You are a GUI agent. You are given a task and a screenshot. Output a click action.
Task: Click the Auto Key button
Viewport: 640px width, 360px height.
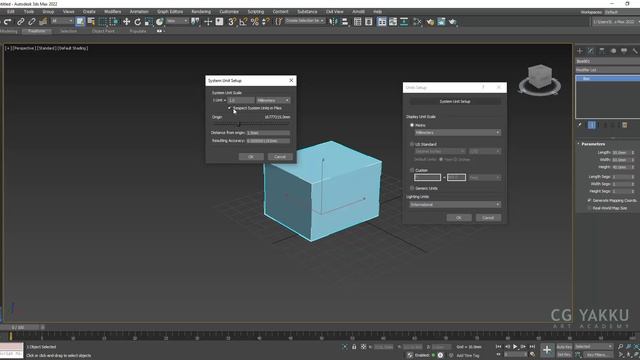[x=564, y=347]
